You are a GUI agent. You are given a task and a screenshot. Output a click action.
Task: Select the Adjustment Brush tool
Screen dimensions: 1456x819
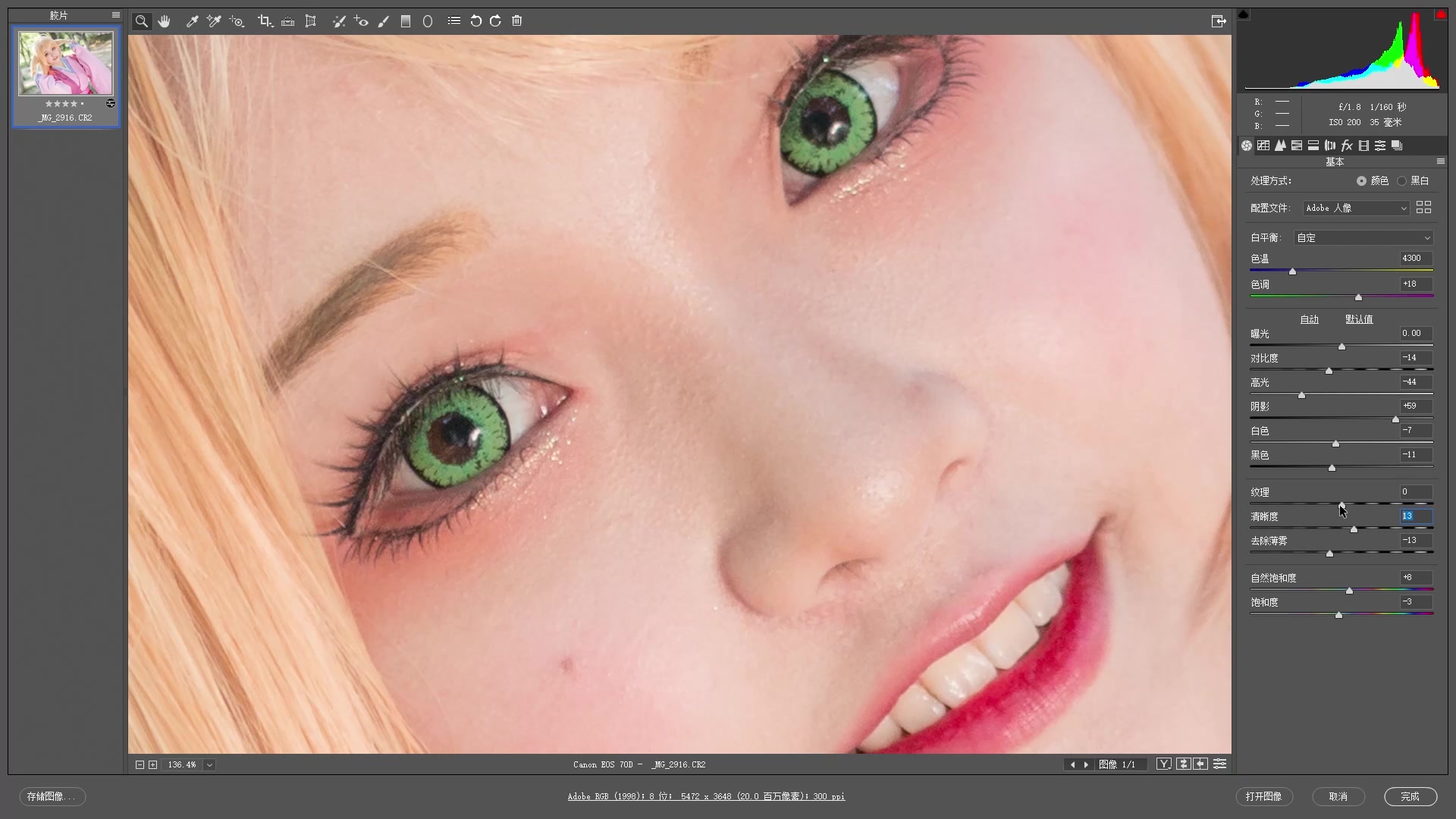[x=384, y=21]
